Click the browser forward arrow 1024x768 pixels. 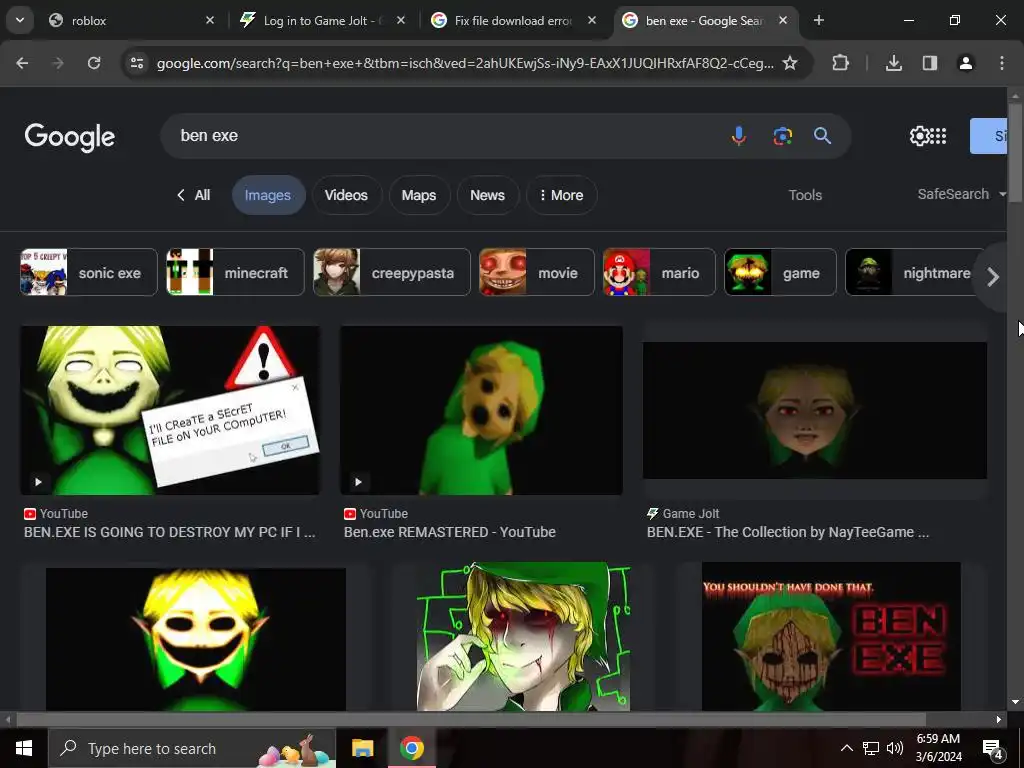[x=58, y=63]
